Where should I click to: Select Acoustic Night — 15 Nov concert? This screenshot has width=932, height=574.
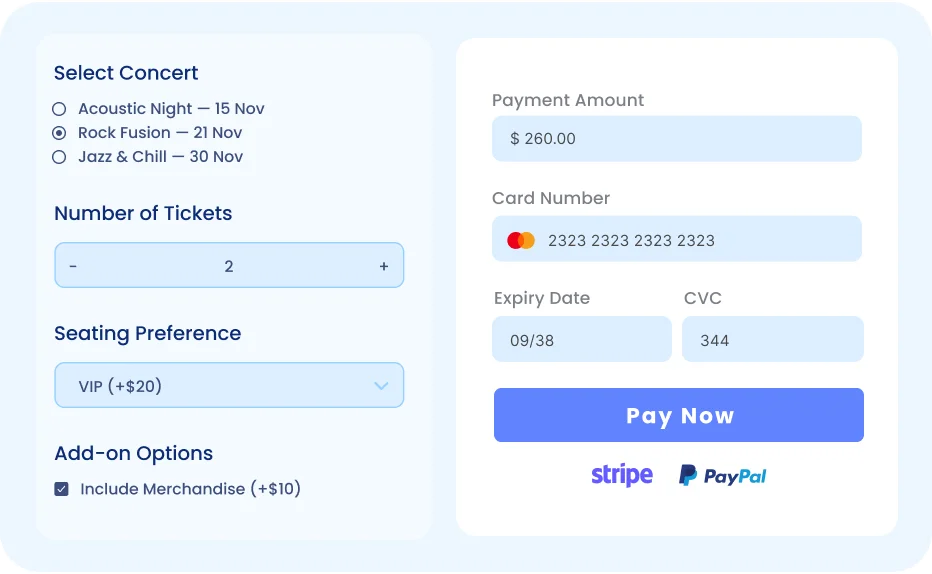click(59, 109)
